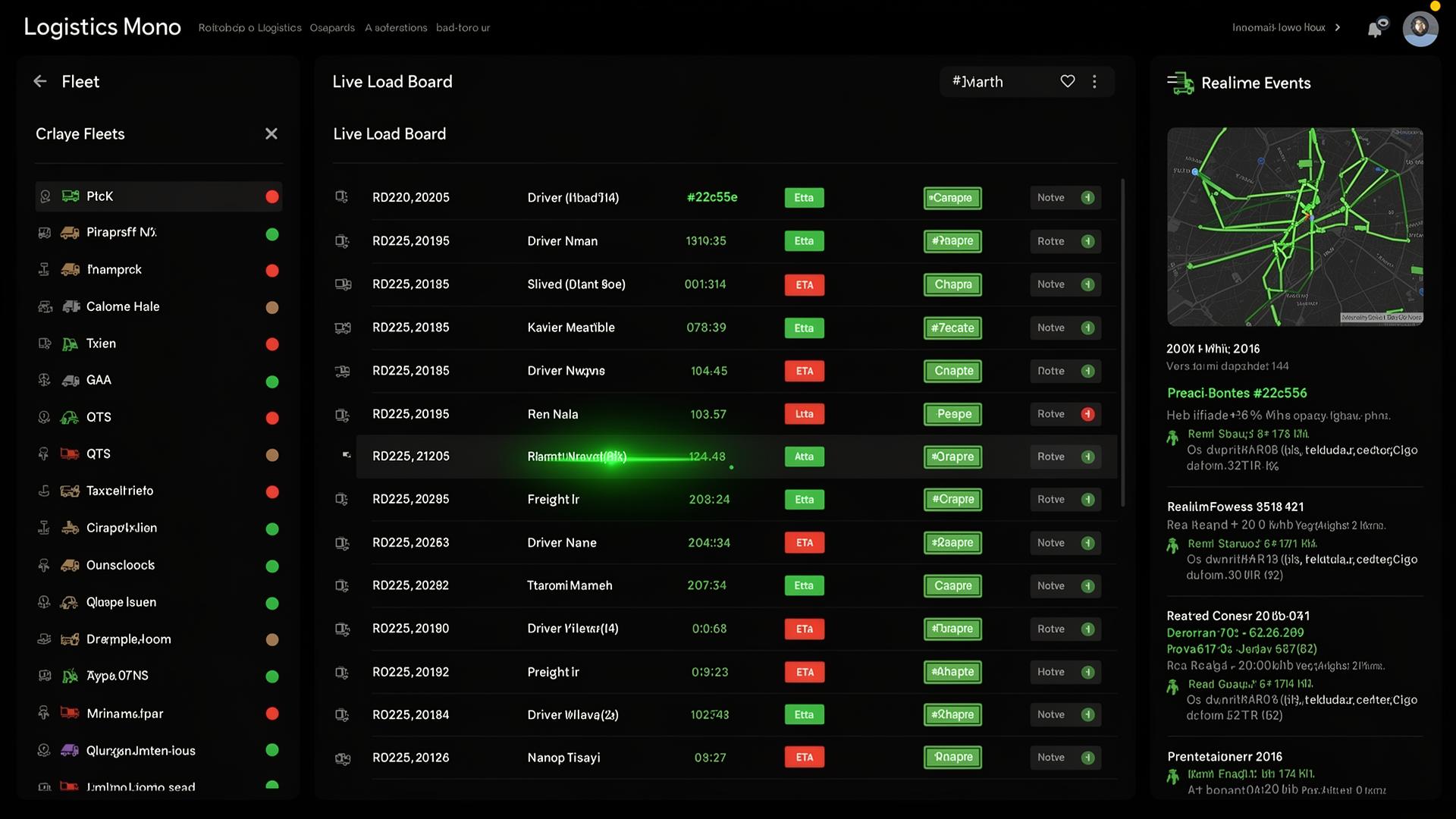Click the truck icon beside RD220,20205
The height and width of the screenshot is (819, 1456).
(342, 197)
